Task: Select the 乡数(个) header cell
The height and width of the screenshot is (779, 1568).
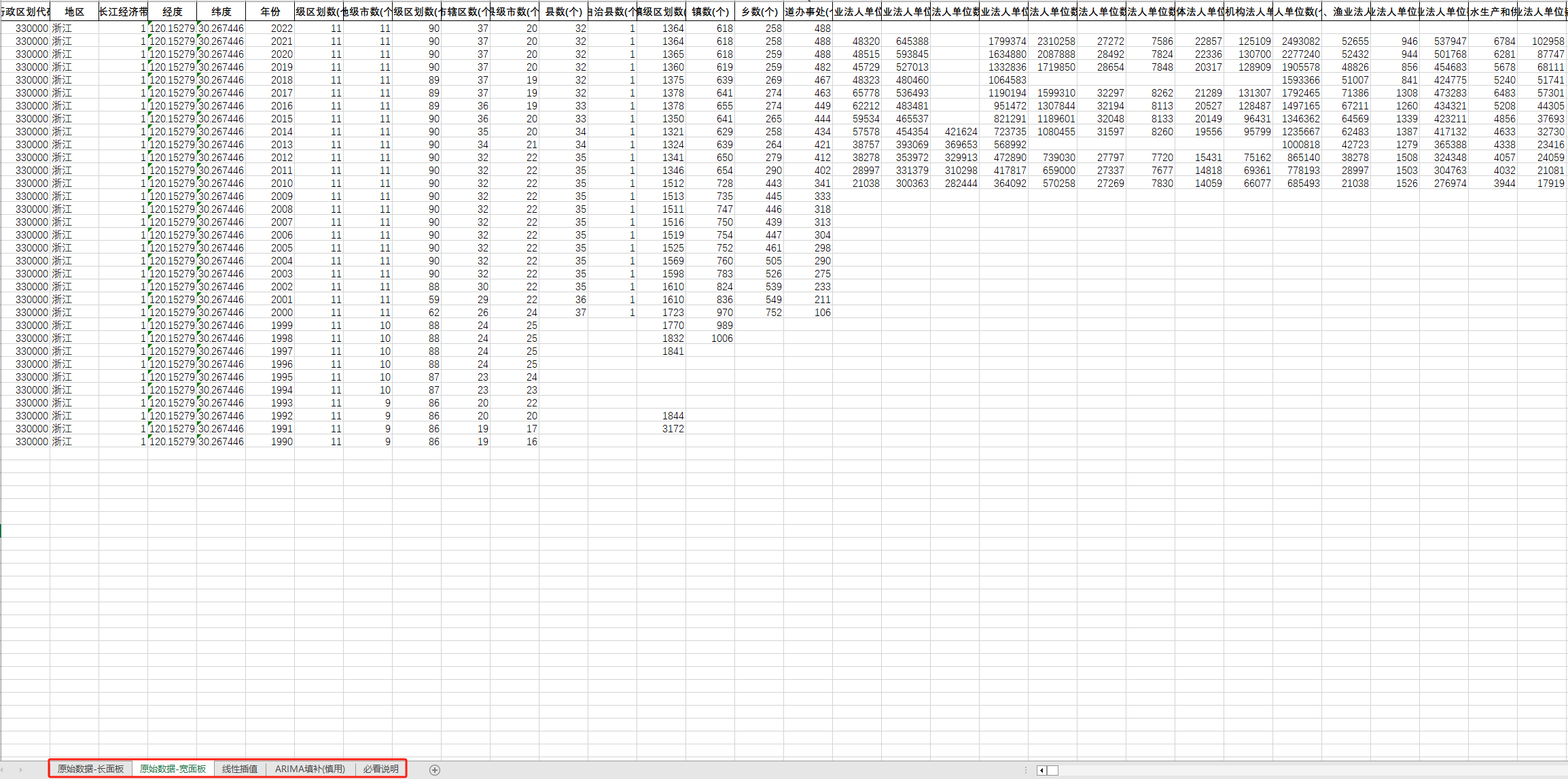Action: click(x=759, y=12)
